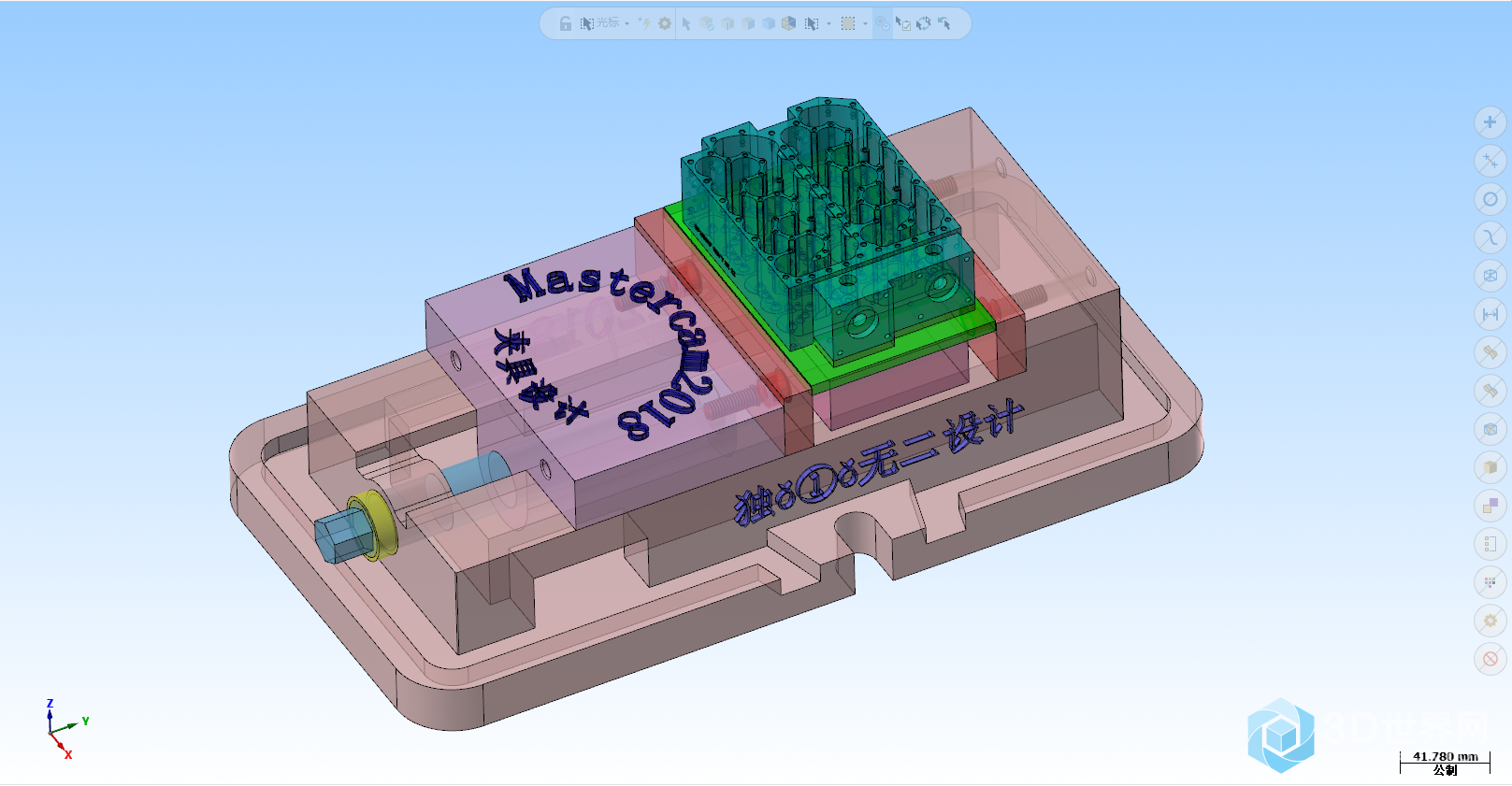Click the gear filter options button
The image size is (1512, 786).
pyautogui.click(x=1490, y=621)
